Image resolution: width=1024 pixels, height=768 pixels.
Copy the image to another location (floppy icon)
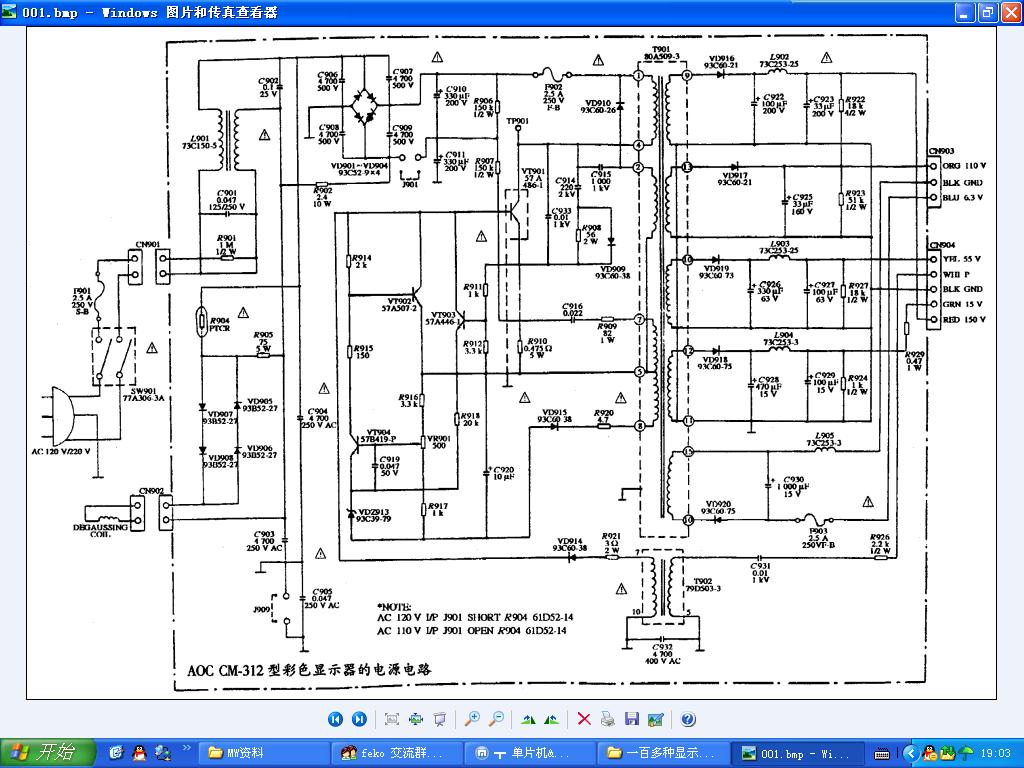[x=632, y=719]
